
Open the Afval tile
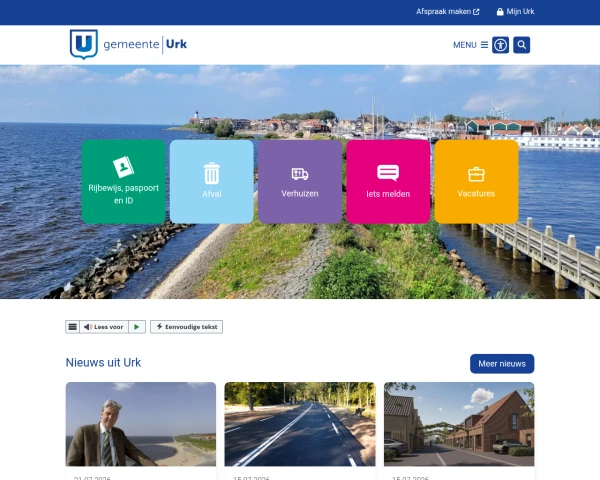click(212, 181)
